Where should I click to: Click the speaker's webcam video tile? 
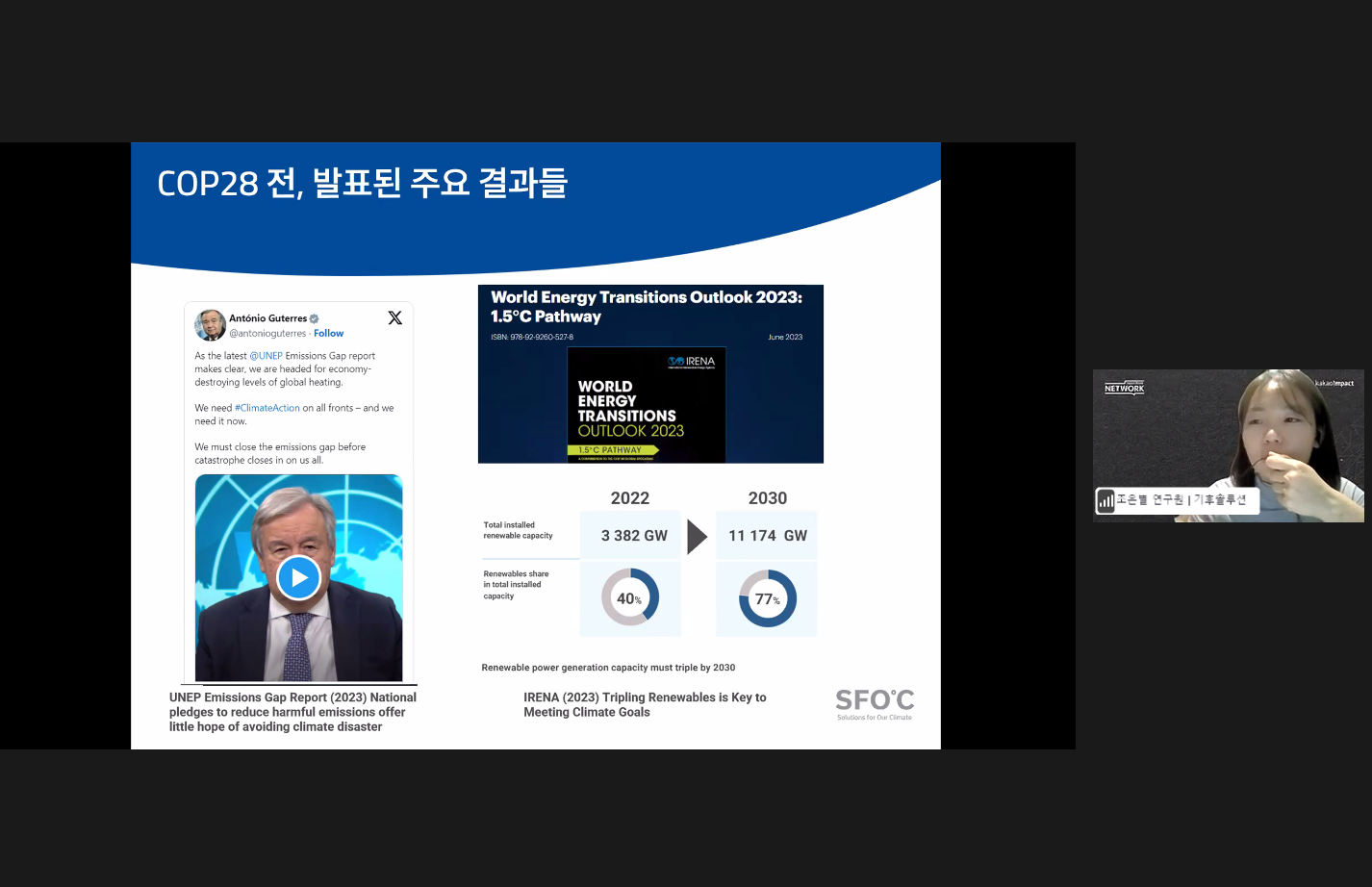coord(1228,445)
